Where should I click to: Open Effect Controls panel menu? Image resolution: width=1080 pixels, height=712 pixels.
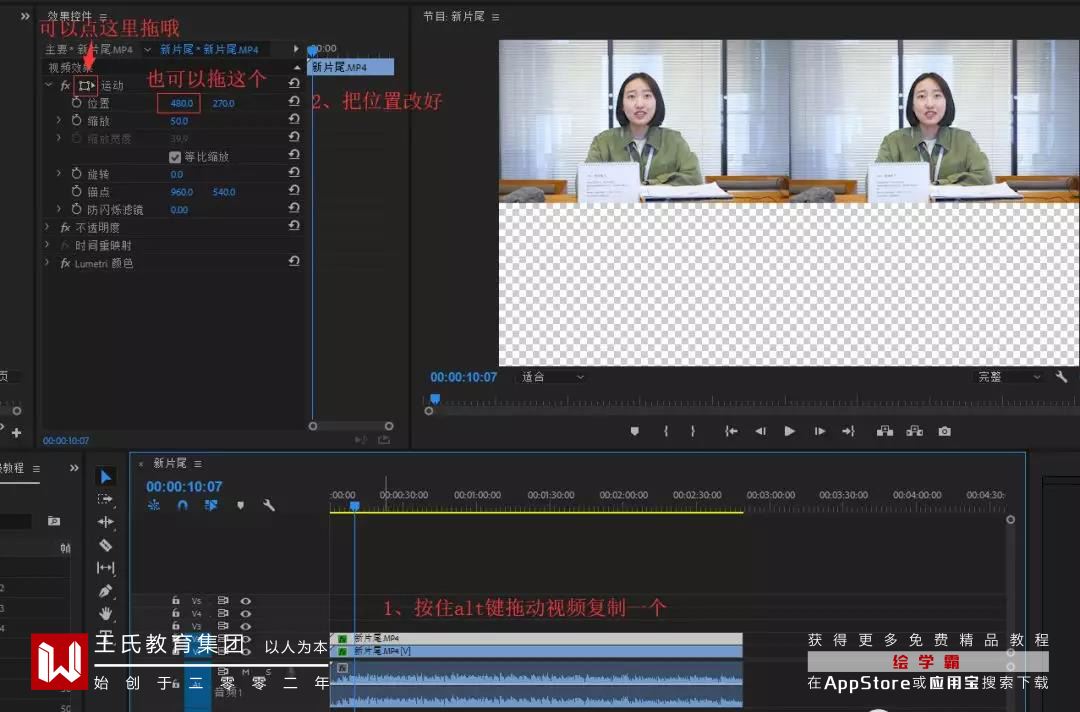pyautogui.click(x=103, y=17)
